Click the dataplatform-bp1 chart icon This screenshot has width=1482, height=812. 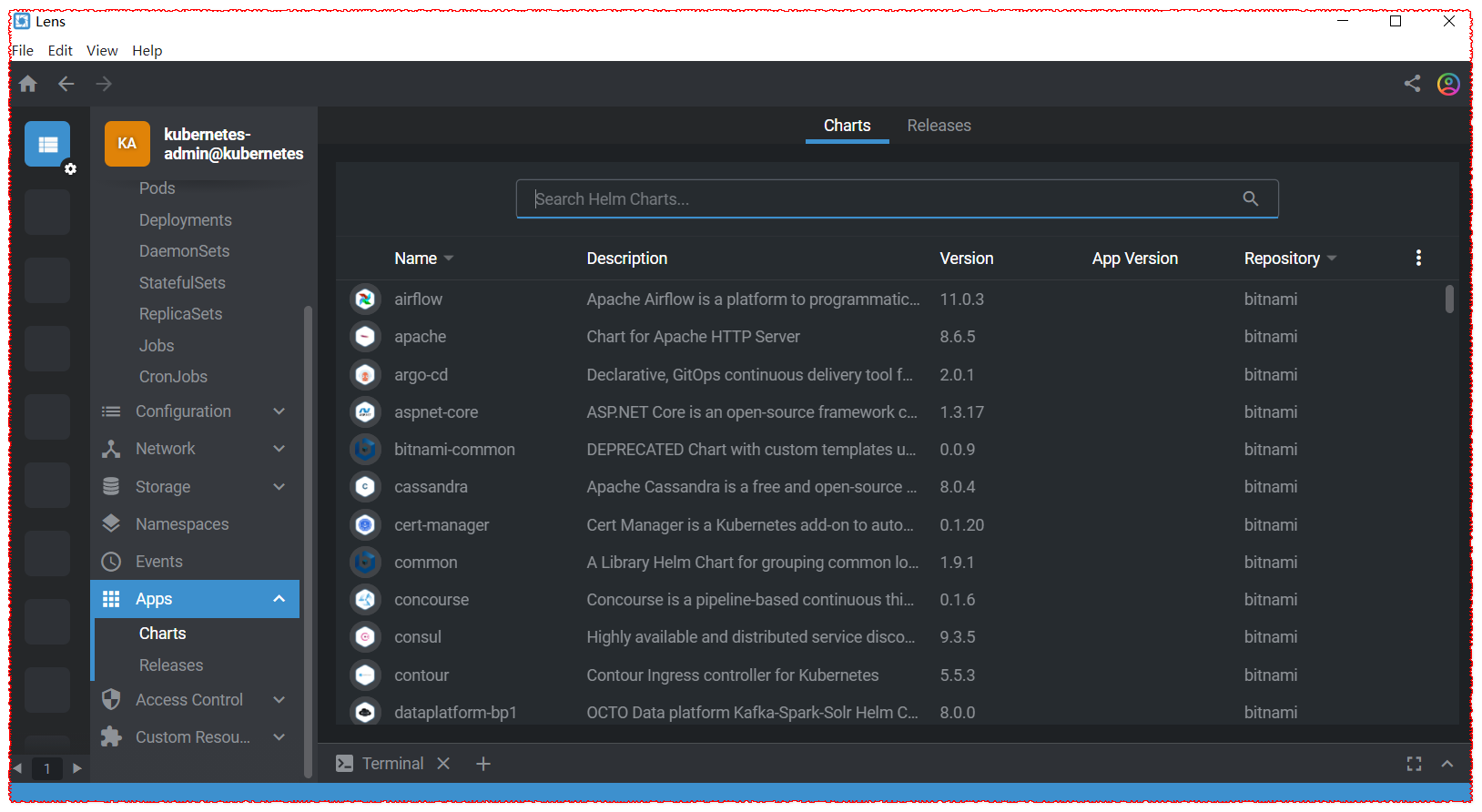[x=365, y=712]
